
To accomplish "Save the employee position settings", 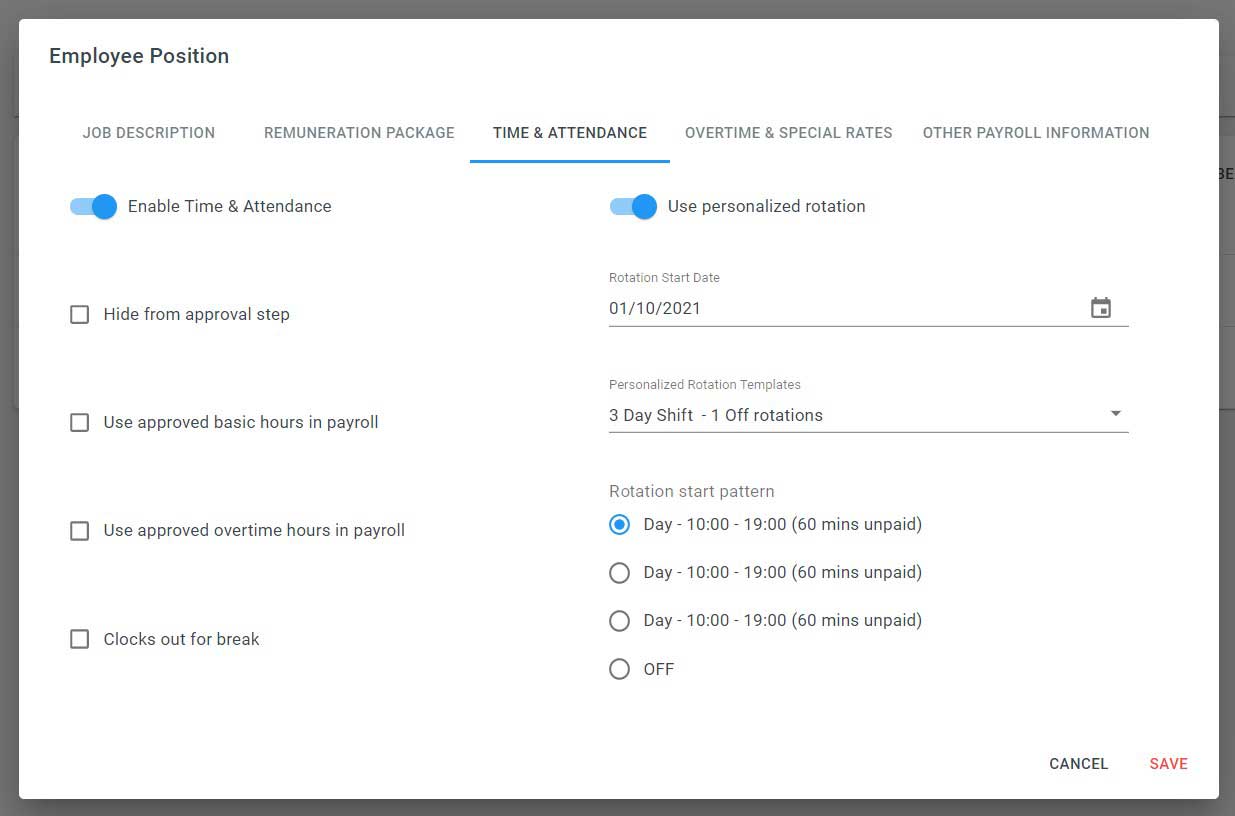I will pyautogui.click(x=1168, y=764).
